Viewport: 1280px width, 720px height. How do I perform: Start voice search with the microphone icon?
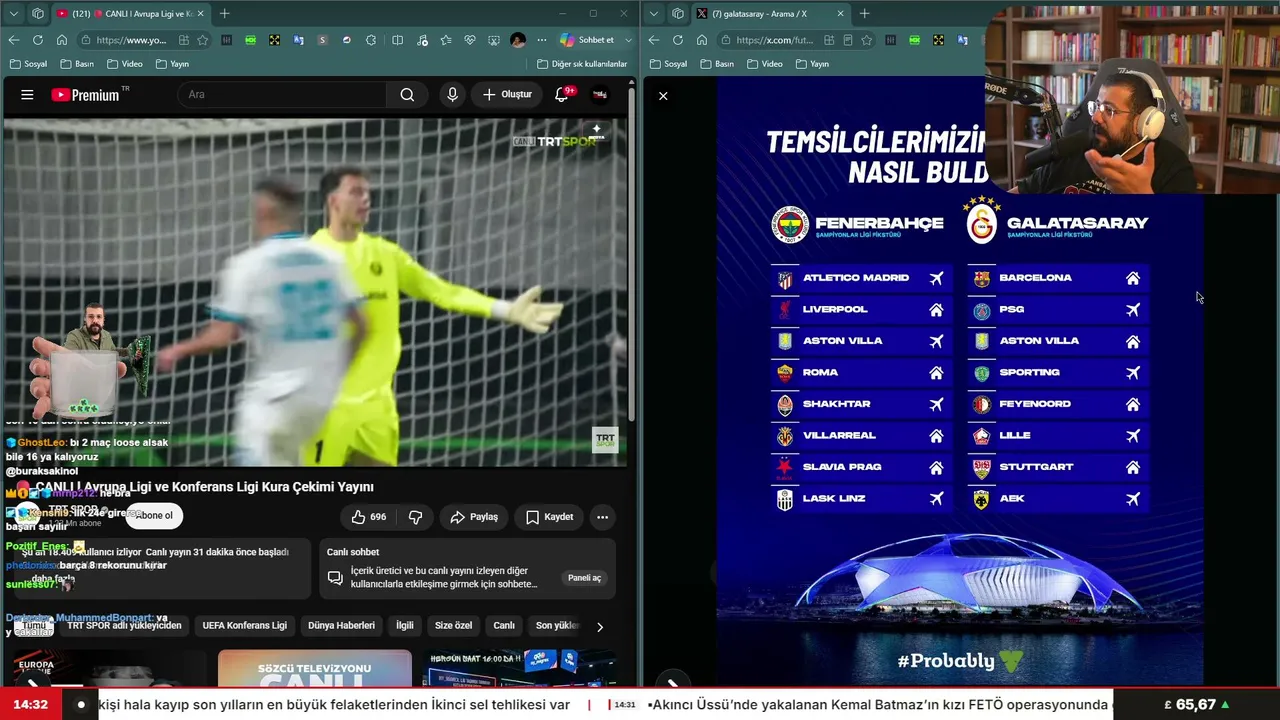(452, 95)
